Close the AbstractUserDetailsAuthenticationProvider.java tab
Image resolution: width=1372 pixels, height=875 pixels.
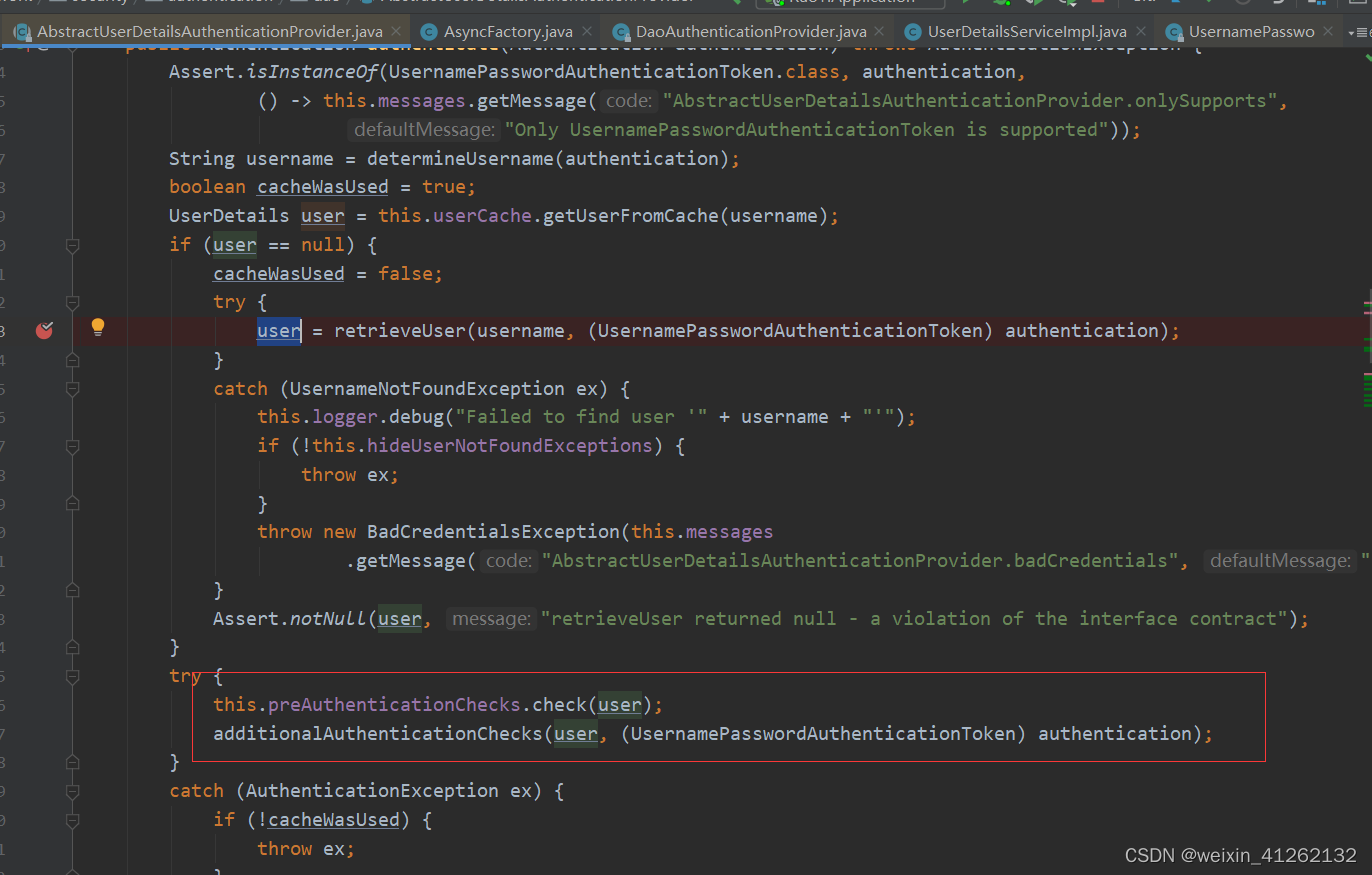396,32
